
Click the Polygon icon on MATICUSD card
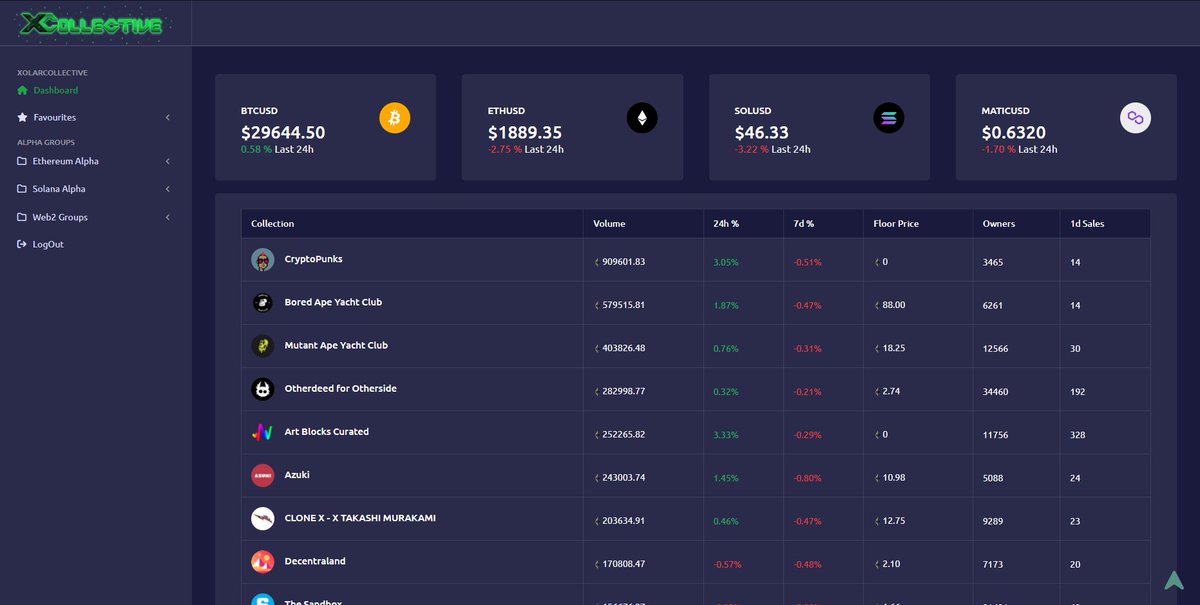(x=1135, y=118)
